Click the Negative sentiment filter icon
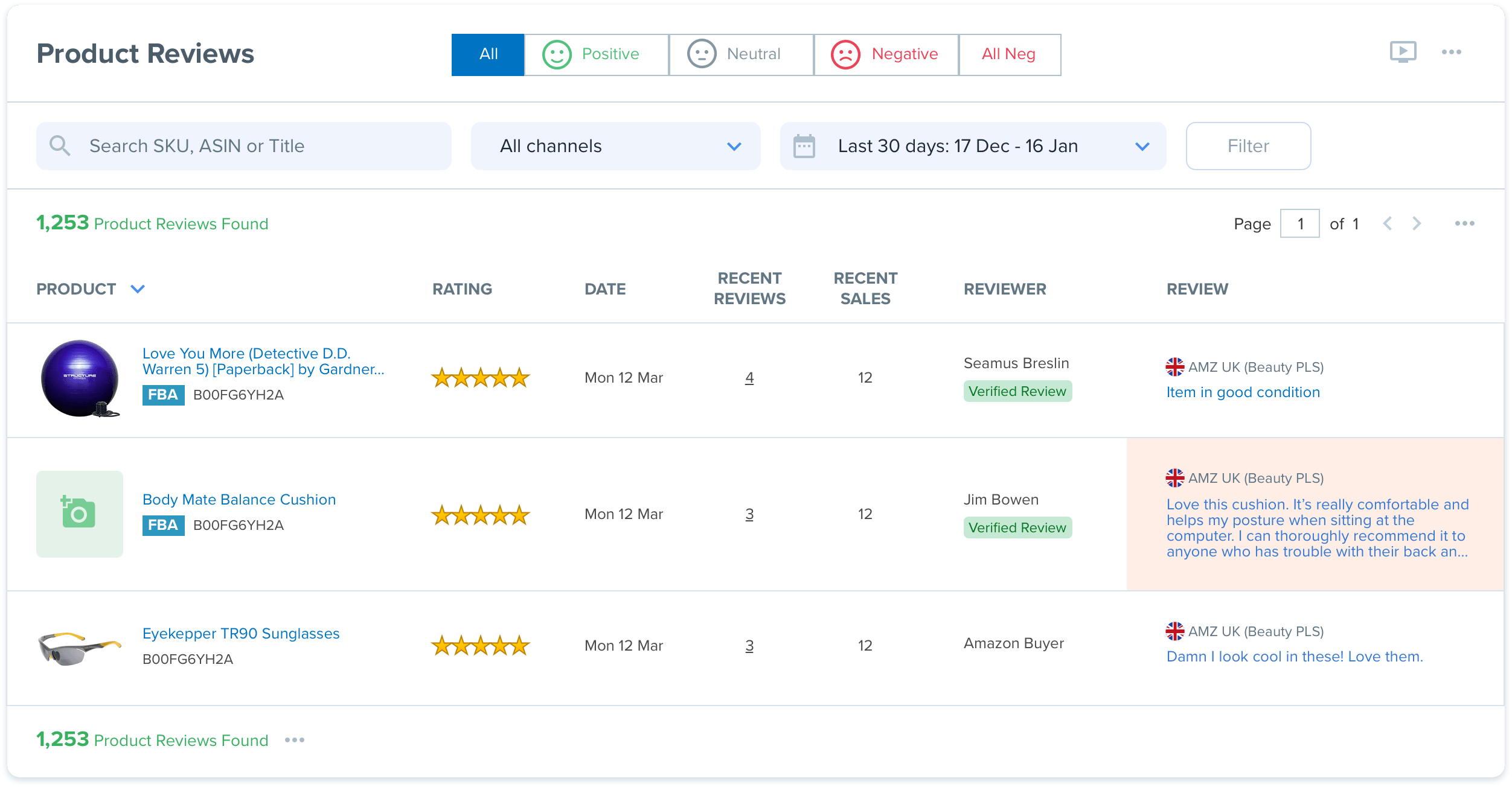Screen dimensions: 1512x787 (845, 54)
